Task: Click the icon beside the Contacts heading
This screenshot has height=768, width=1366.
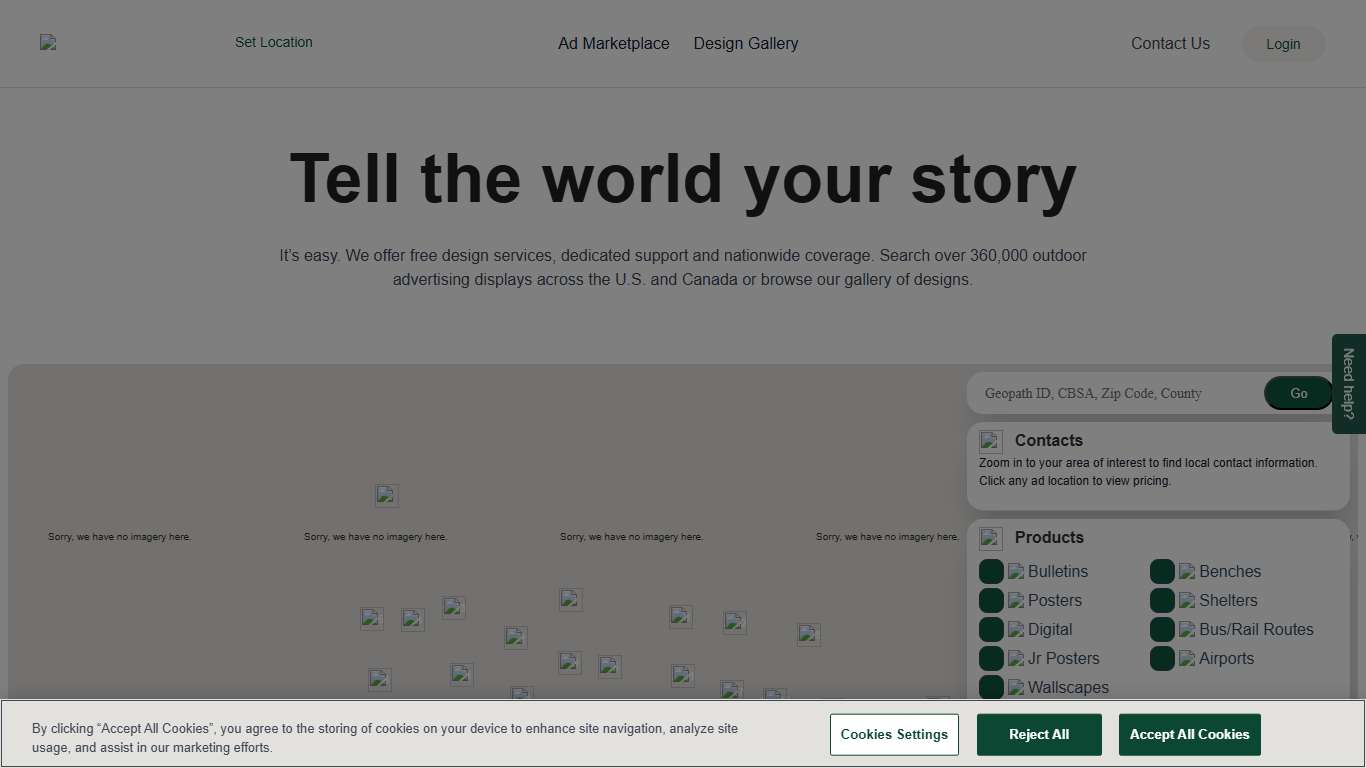Action: coord(990,442)
